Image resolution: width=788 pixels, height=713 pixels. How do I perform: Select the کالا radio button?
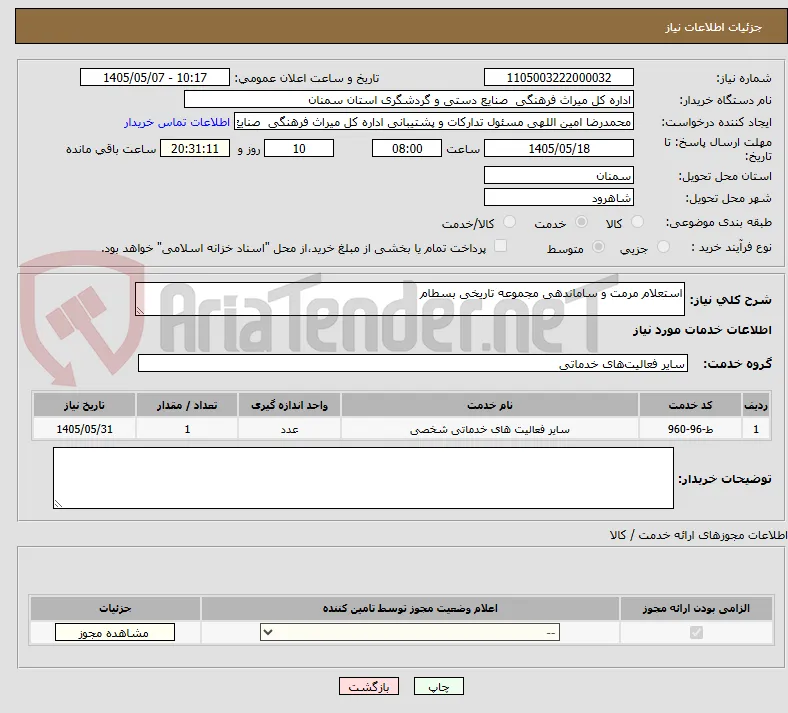[x=637, y=222]
